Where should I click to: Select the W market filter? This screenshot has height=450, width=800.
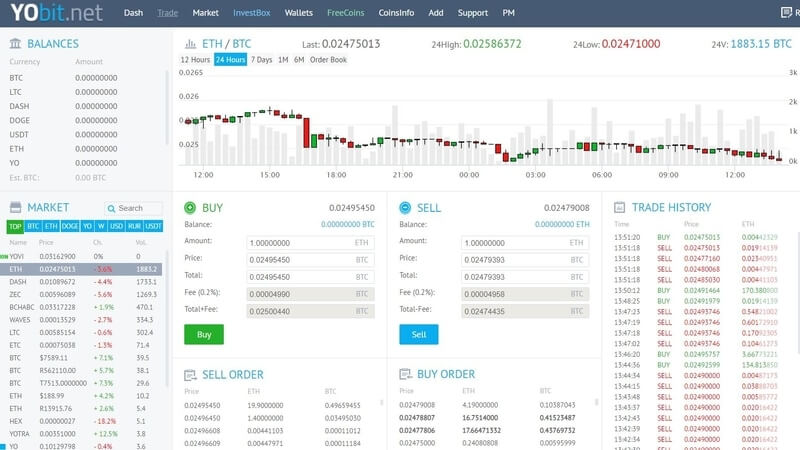click(x=101, y=226)
